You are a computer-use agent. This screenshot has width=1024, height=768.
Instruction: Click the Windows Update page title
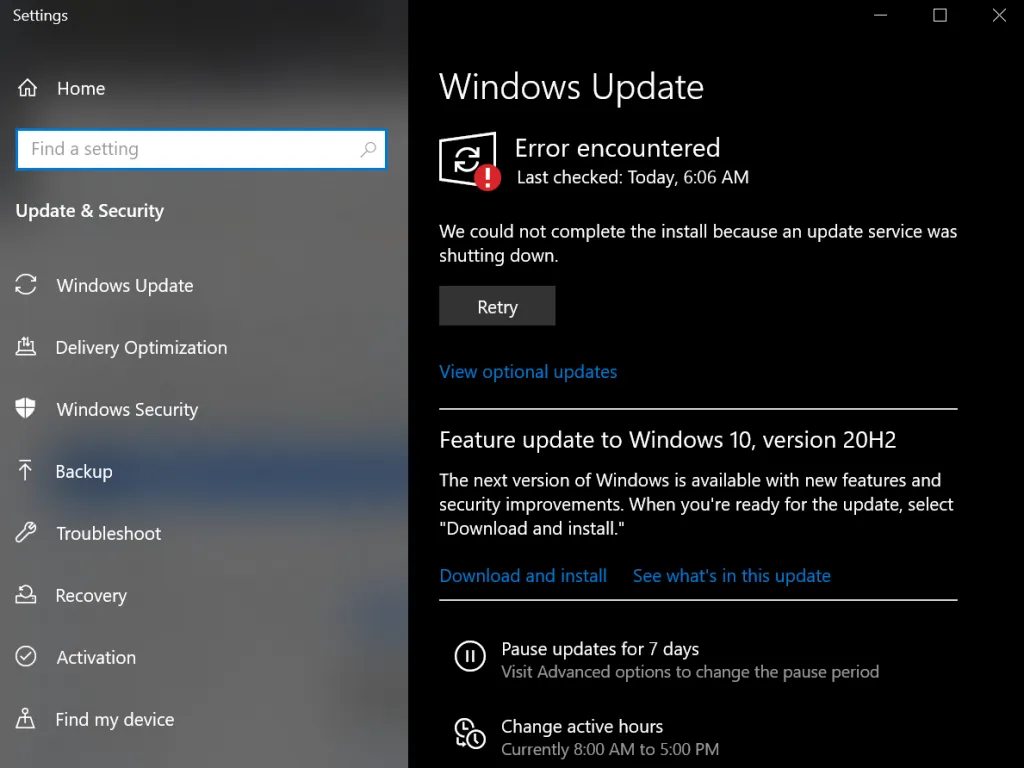(x=571, y=87)
